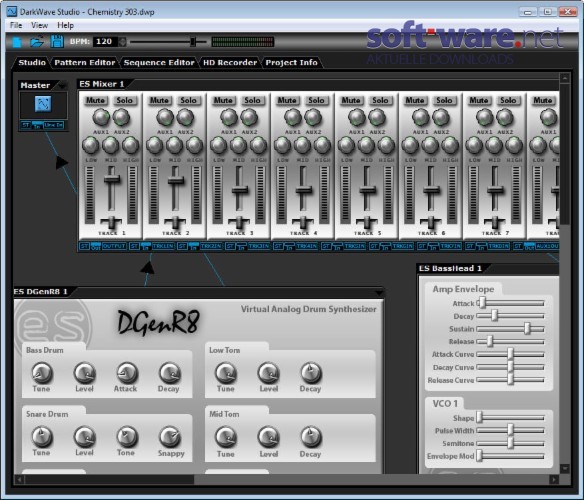Click Track 1 AUX1 knob

101,117
